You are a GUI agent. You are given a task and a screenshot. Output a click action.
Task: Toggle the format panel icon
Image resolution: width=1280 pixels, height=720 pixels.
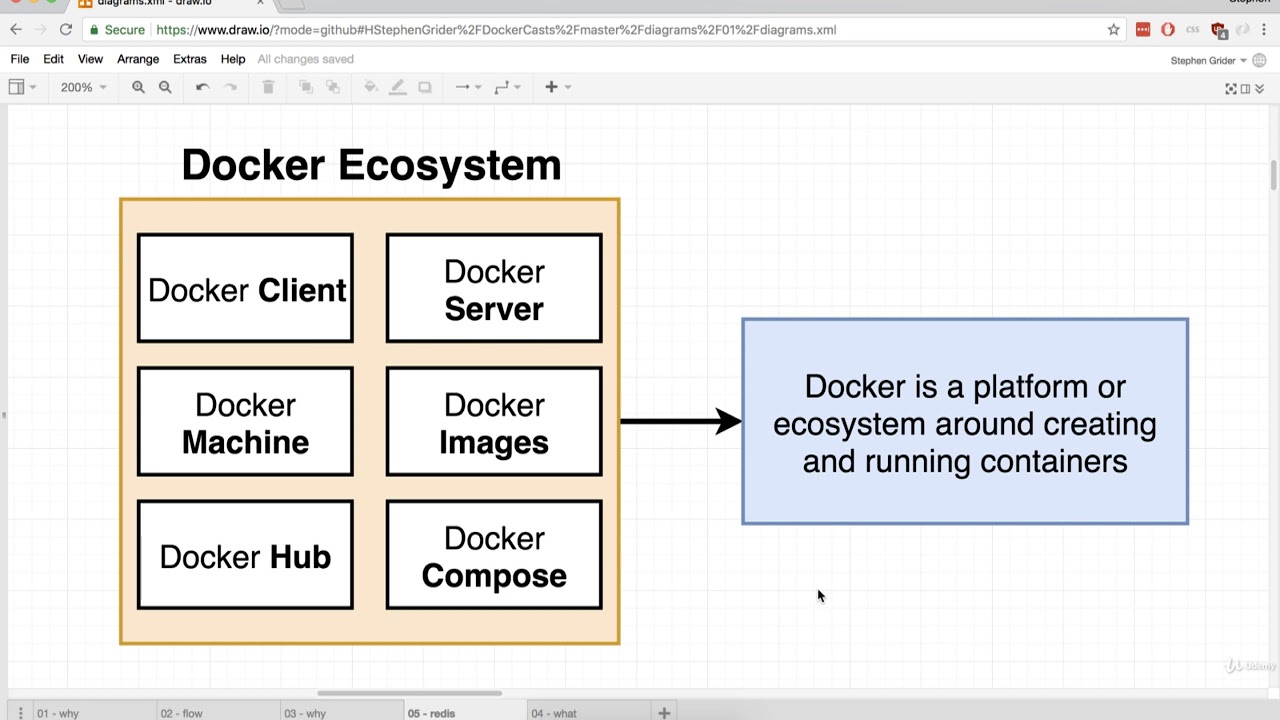pyautogui.click(x=1245, y=88)
